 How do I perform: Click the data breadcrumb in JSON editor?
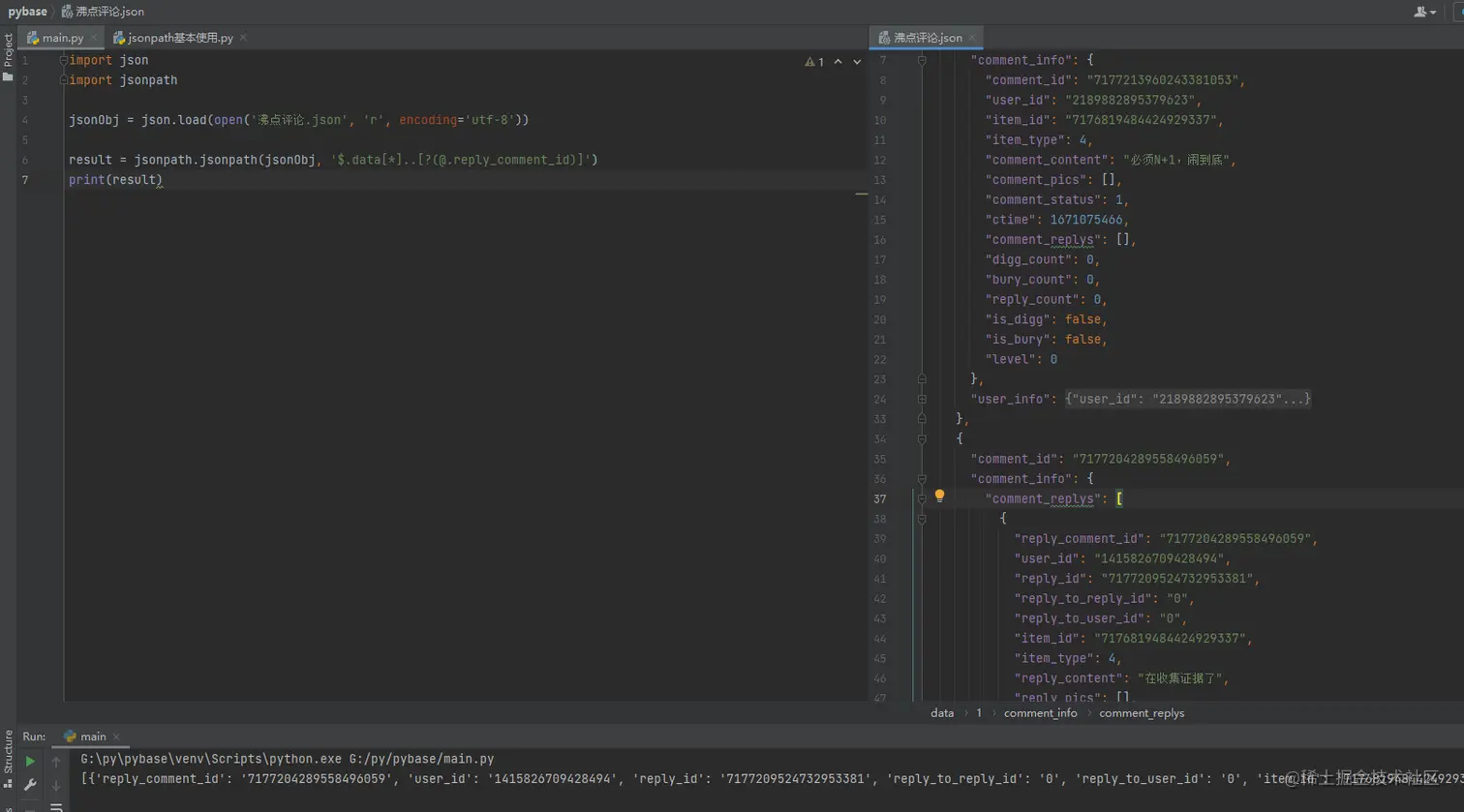coord(942,713)
